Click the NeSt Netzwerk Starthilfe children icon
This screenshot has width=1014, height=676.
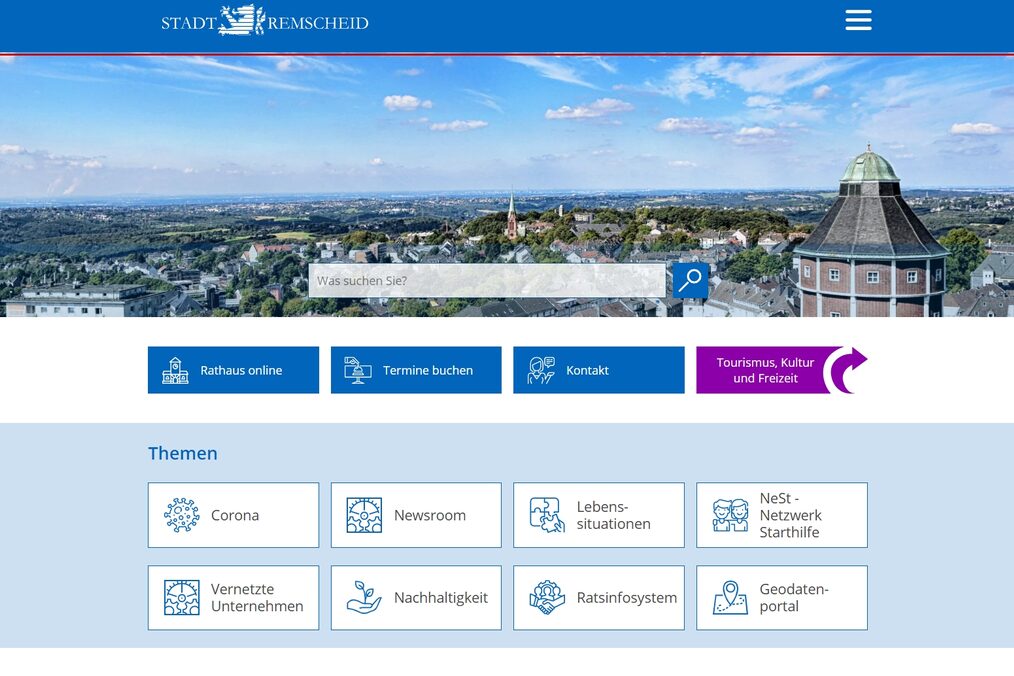[x=730, y=515]
